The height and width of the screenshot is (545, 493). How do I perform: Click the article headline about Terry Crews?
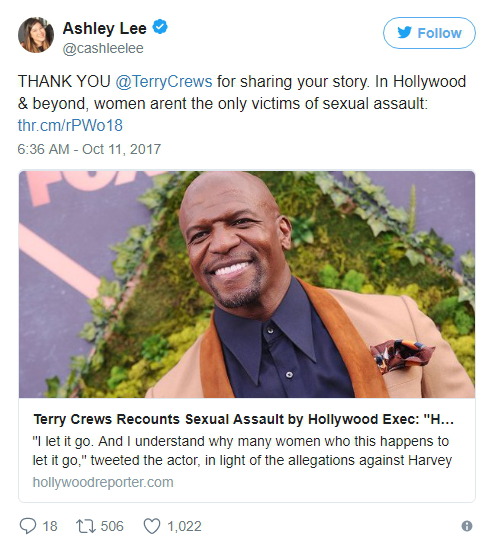pyautogui.click(x=243, y=419)
